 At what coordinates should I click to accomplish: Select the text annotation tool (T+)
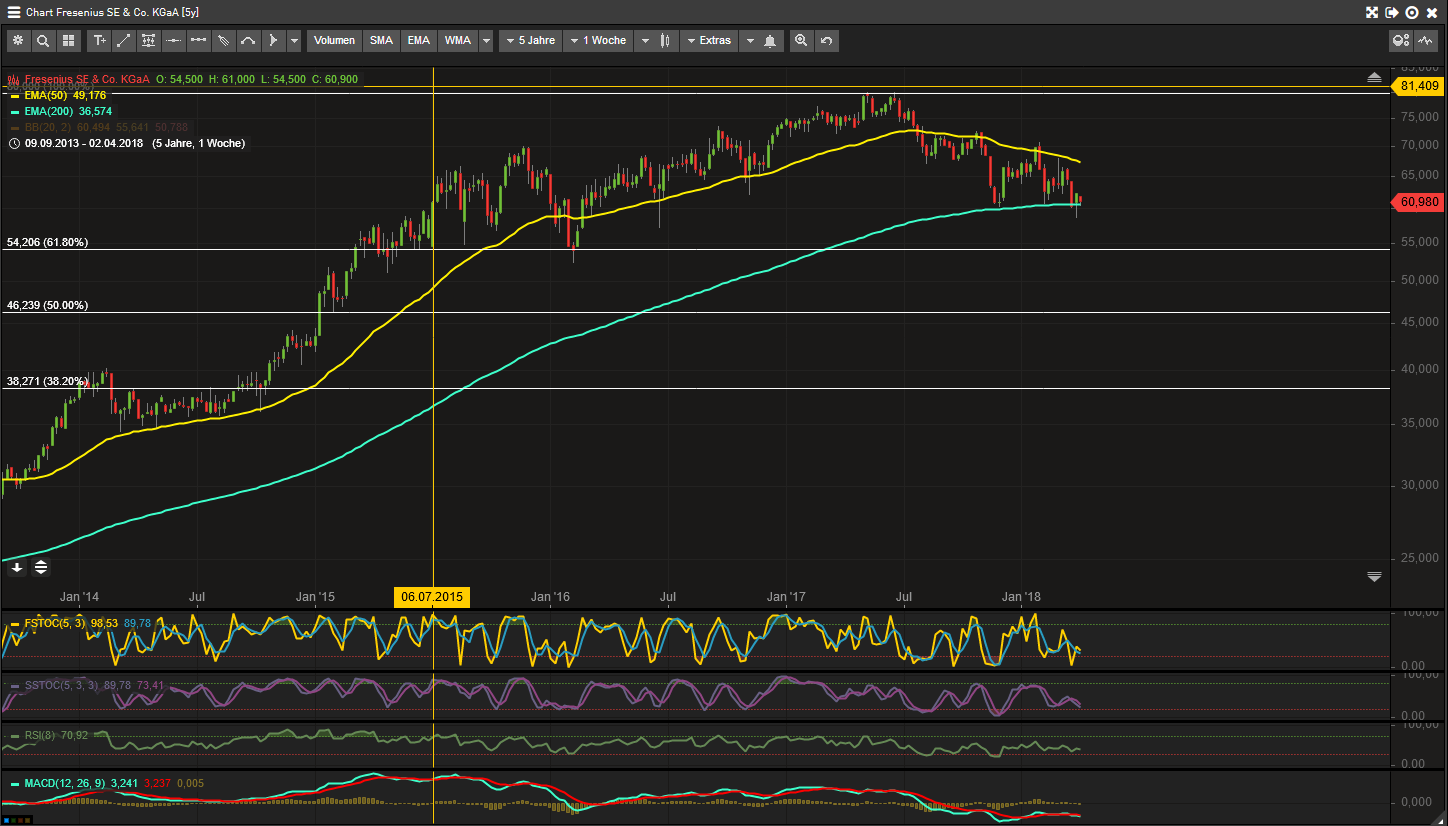[x=99, y=40]
